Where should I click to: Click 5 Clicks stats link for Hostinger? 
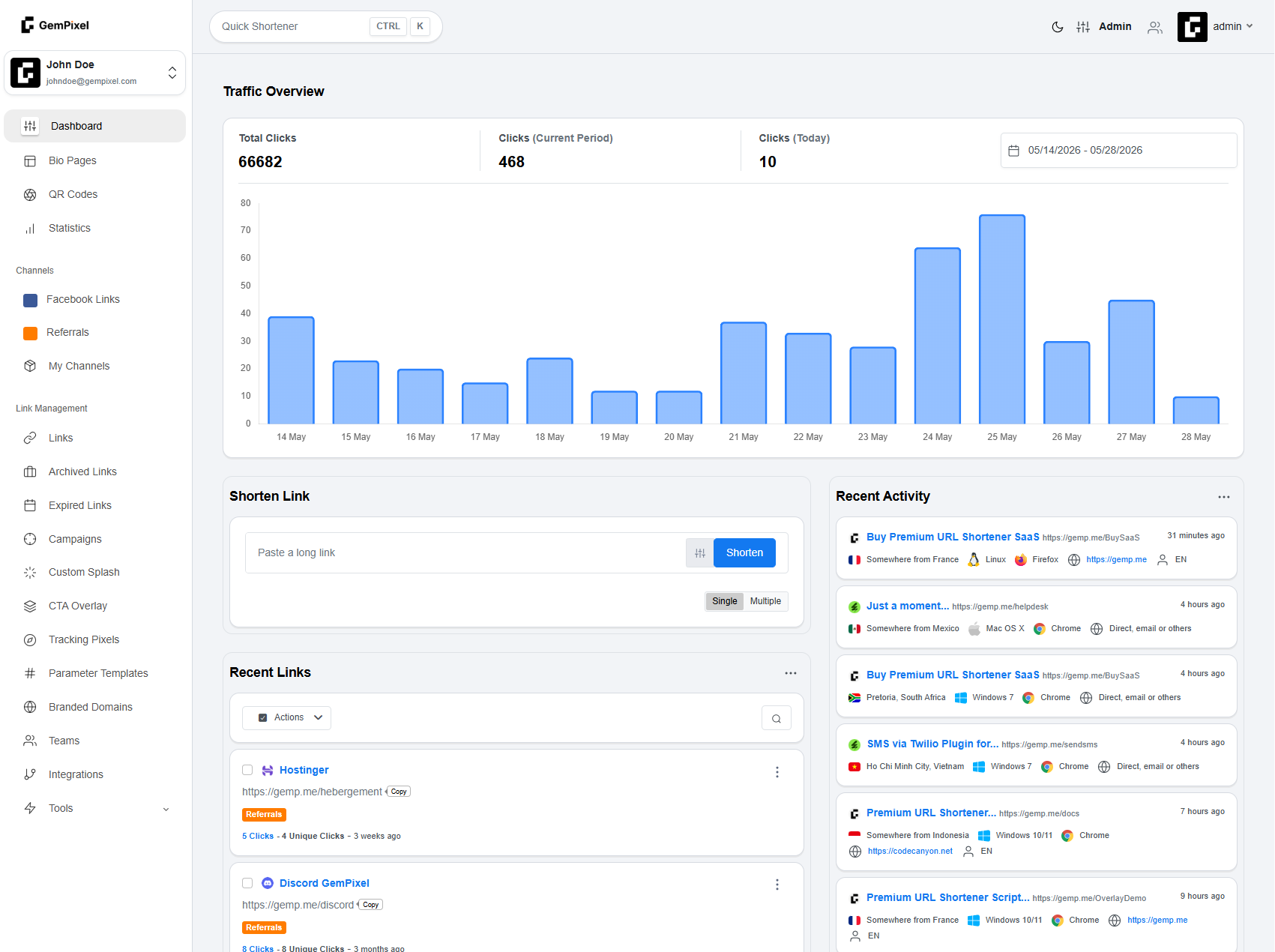[x=258, y=837]
